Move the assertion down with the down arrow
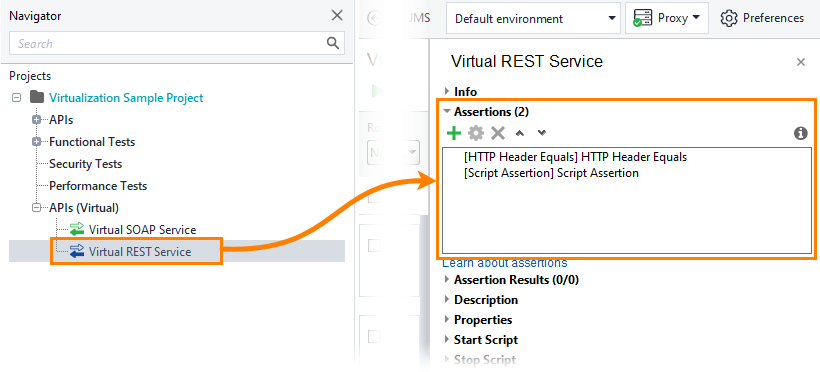This screenshot has width=820, height=372. coord(542,133)
